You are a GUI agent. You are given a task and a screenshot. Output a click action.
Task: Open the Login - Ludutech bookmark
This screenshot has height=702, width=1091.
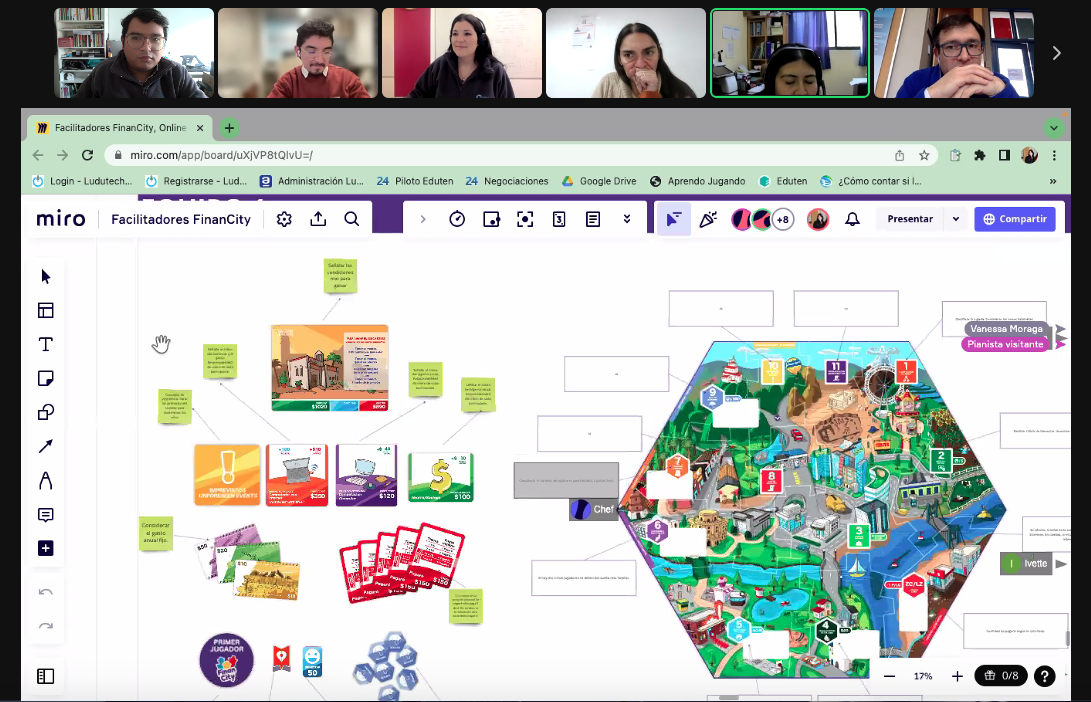pos(82,181)
